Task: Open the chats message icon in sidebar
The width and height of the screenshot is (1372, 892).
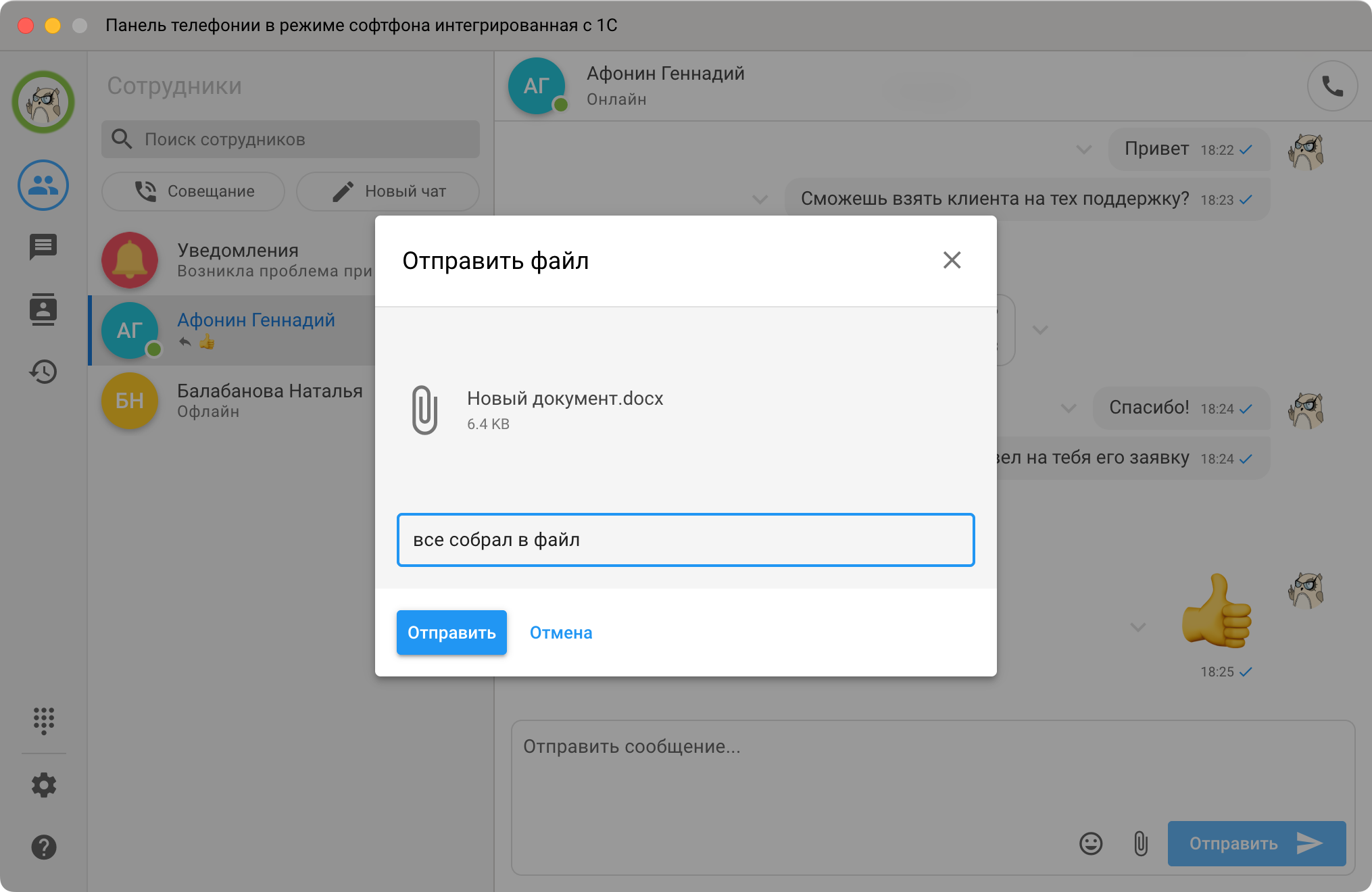Action: (x=43, y=247)
